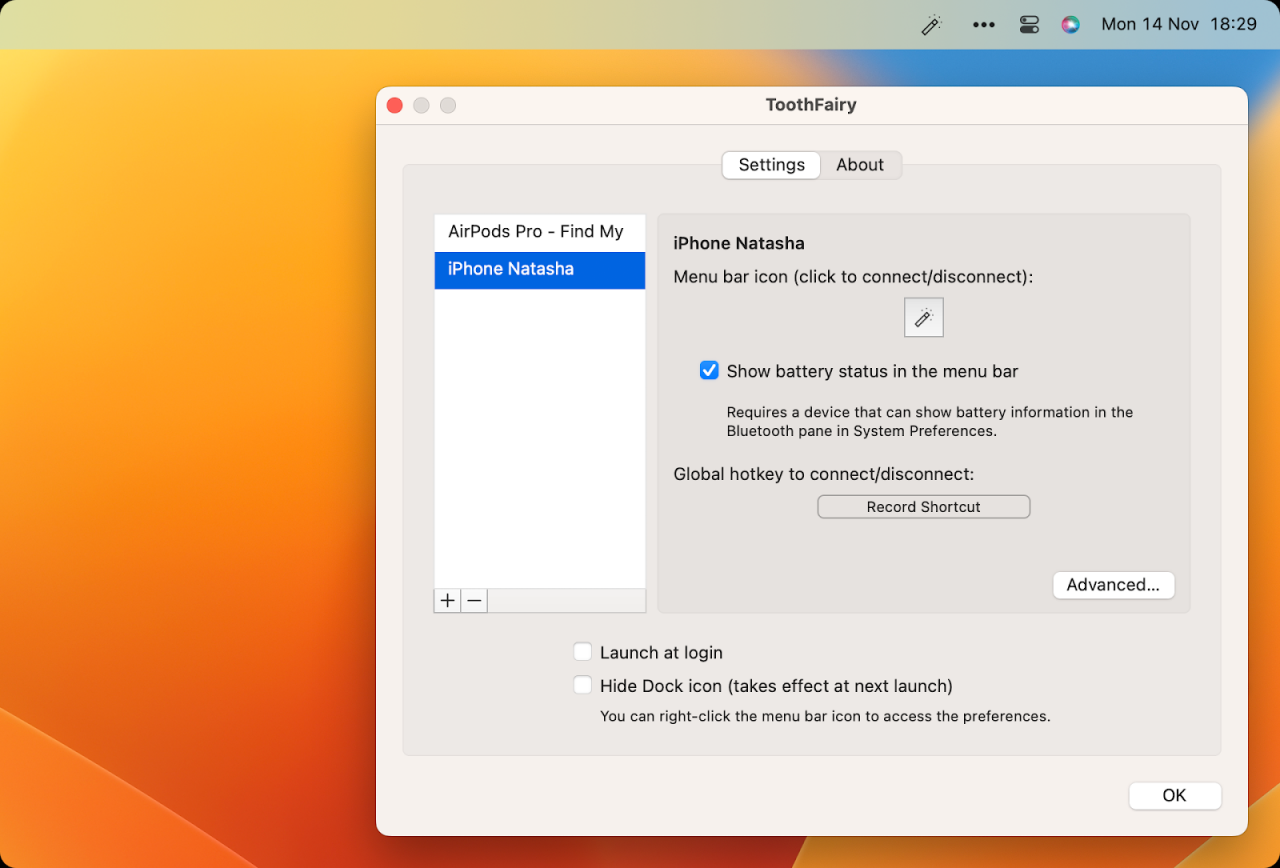This screenshot has height=868, width=1280.
Task: Click the Record Shortcut button
Action: point(923,507)
